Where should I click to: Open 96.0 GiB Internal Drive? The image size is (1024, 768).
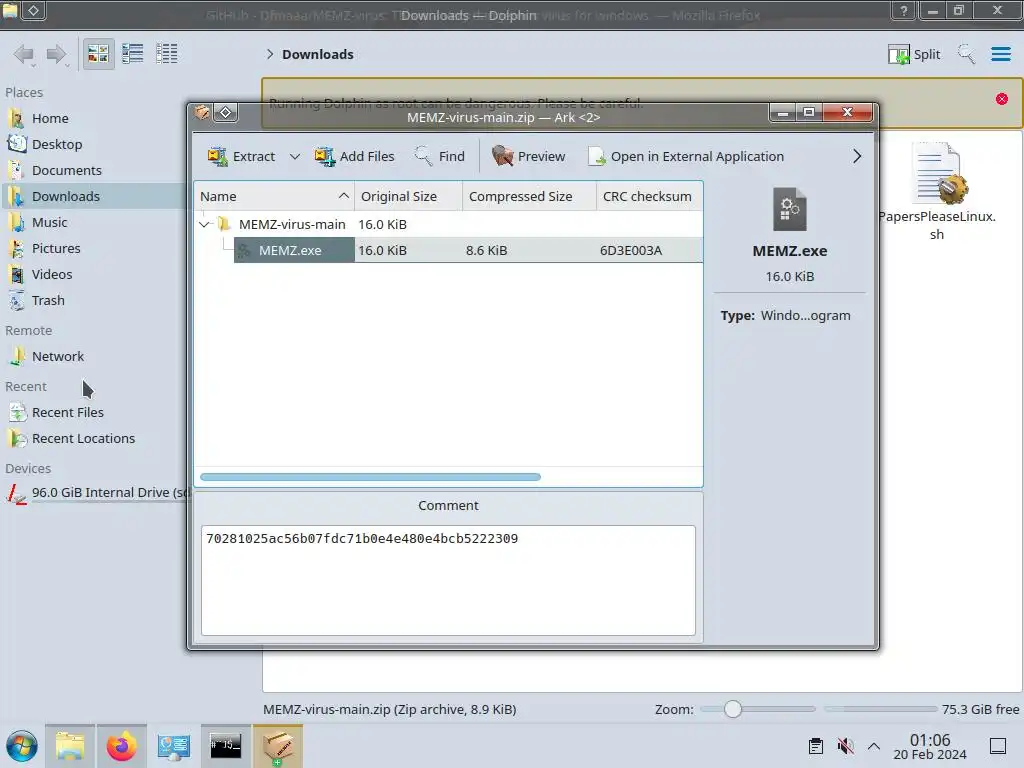(x=95, y=493)
